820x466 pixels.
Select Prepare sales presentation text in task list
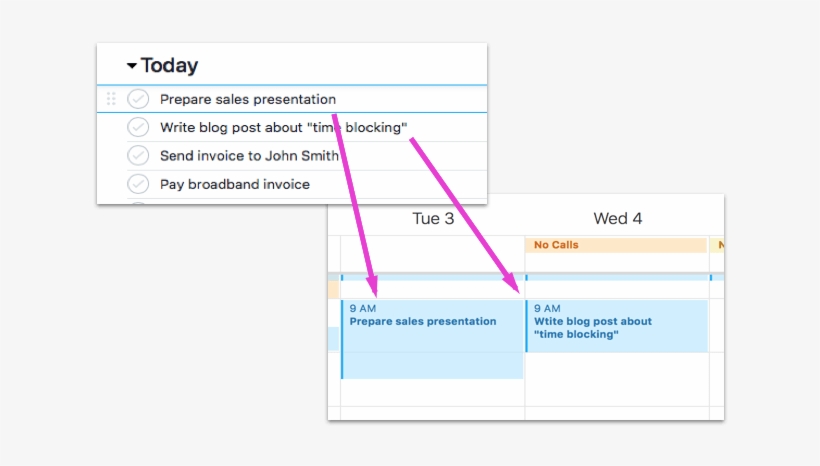pos(247,99)
